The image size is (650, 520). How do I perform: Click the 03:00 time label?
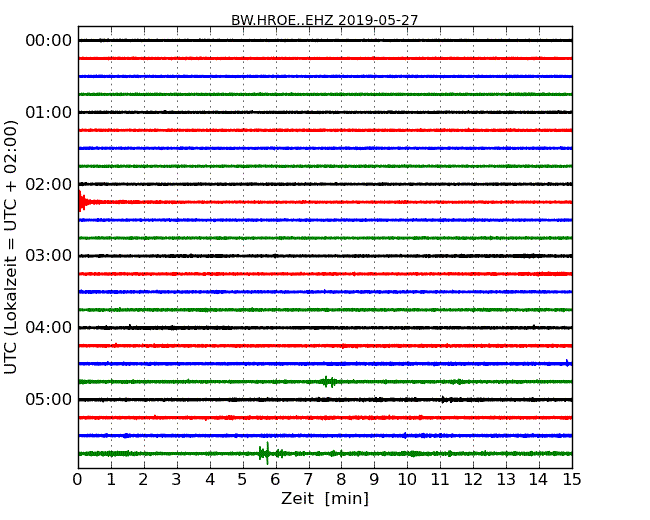pyautogui.click(x=49, y=255)
